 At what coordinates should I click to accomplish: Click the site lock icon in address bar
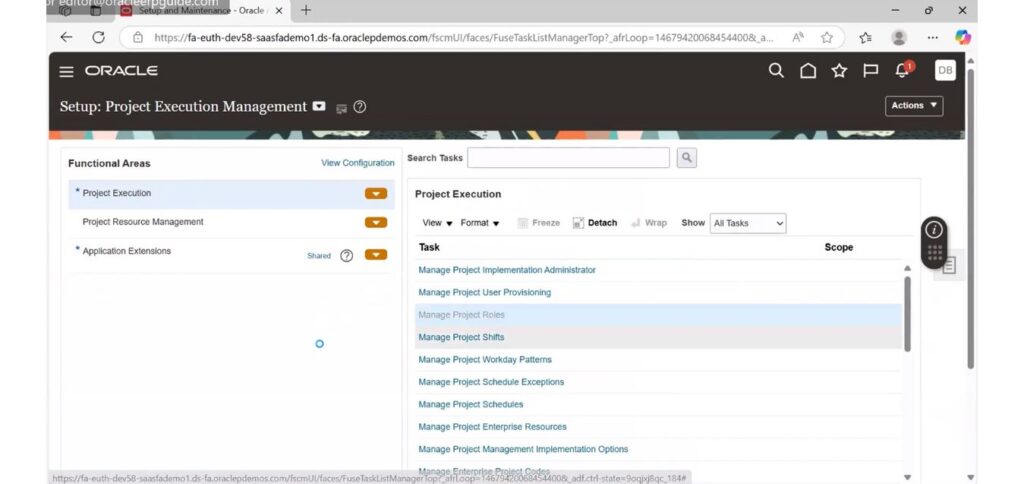click(138, 37)
